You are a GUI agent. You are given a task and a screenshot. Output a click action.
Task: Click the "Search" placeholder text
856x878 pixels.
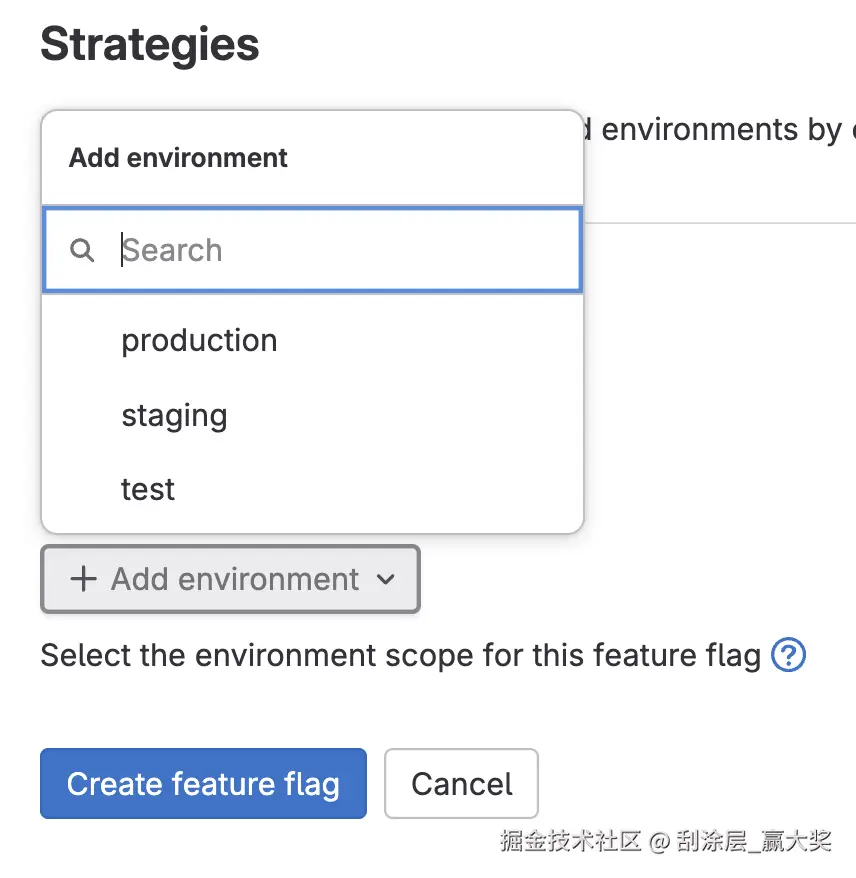[172, 250]
